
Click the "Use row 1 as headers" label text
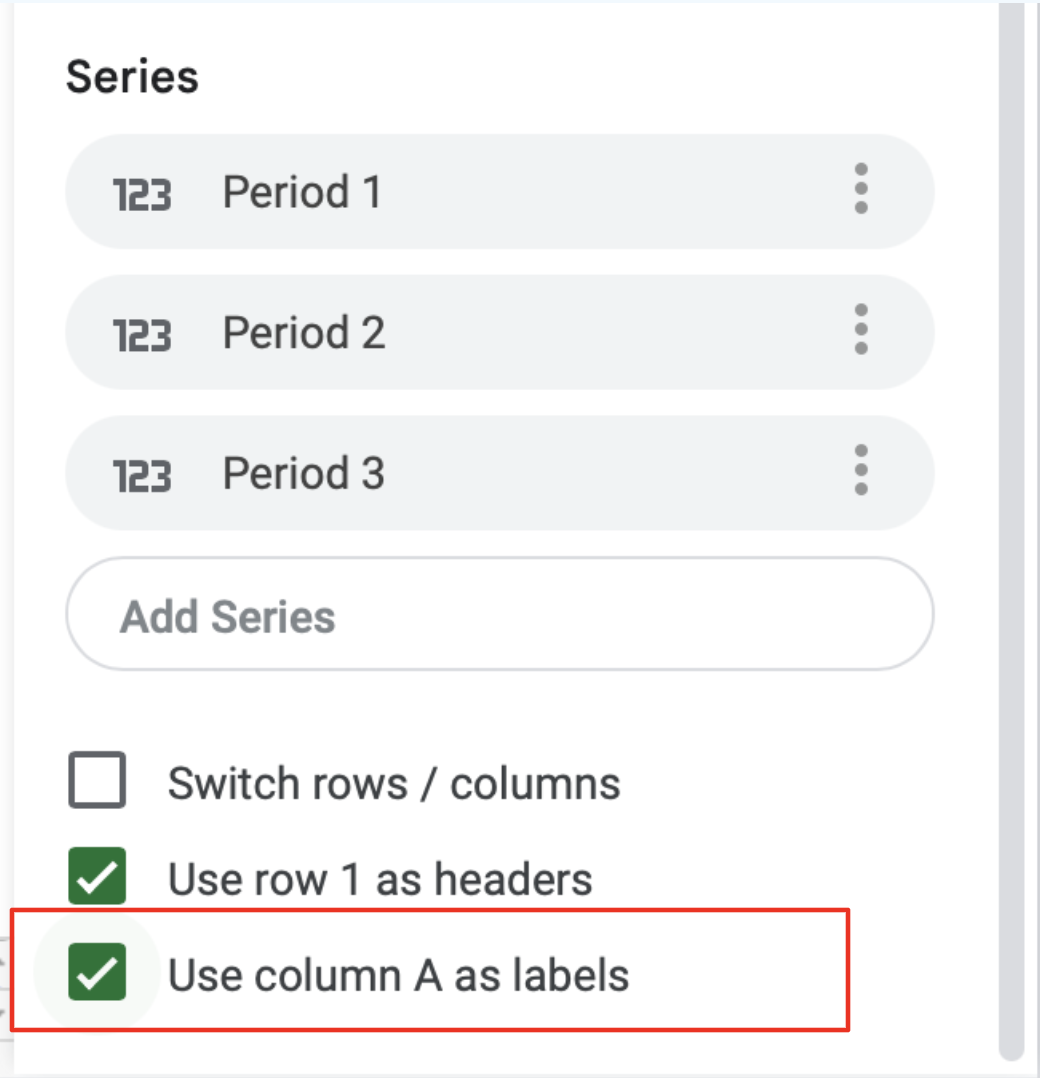click(380, 880)
